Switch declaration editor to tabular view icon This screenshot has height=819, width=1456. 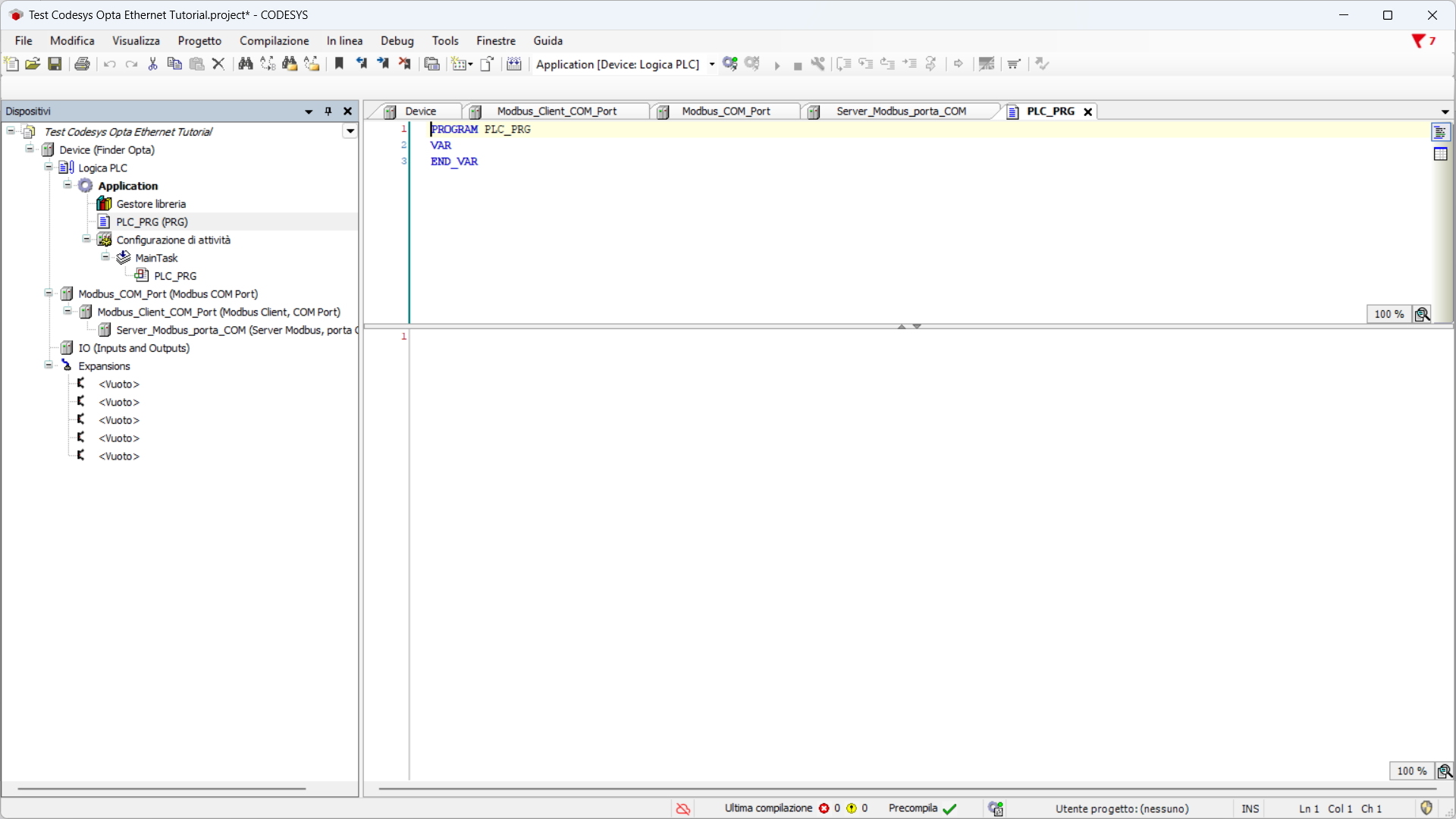[1440, 154]
